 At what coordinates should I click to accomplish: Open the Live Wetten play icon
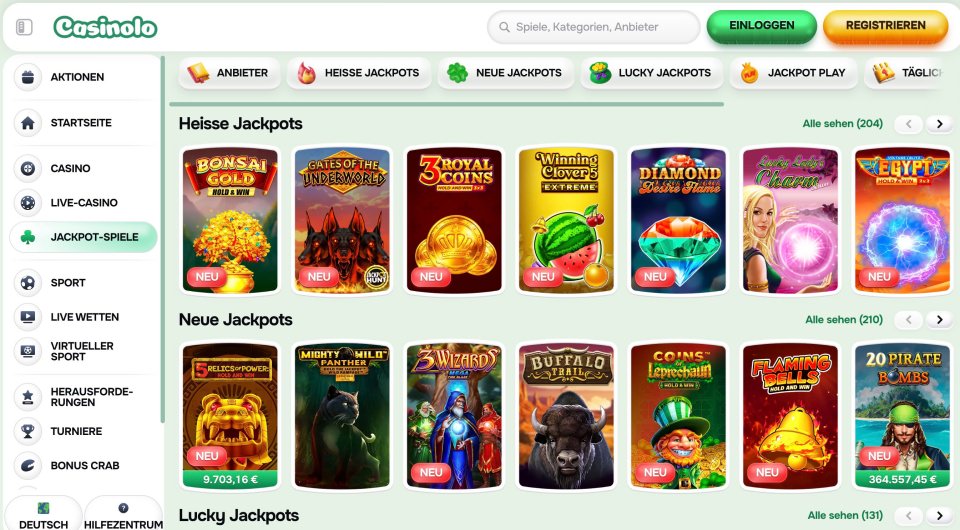tap(28, 317)
